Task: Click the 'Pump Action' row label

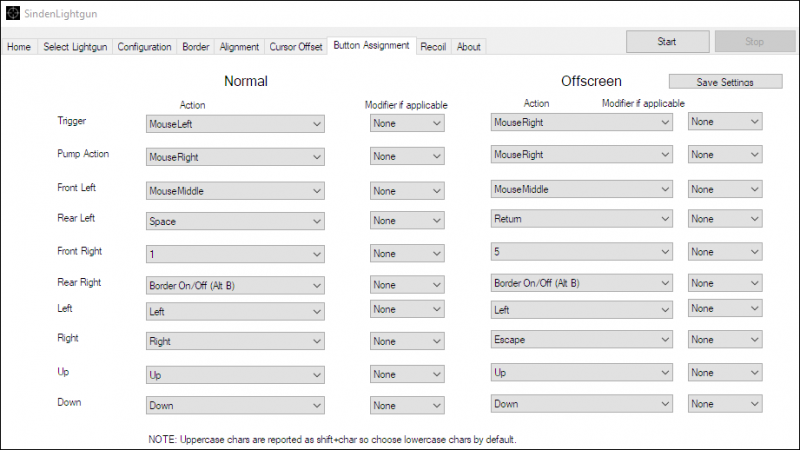Action: pyautogui.click(x=83, y=154)
